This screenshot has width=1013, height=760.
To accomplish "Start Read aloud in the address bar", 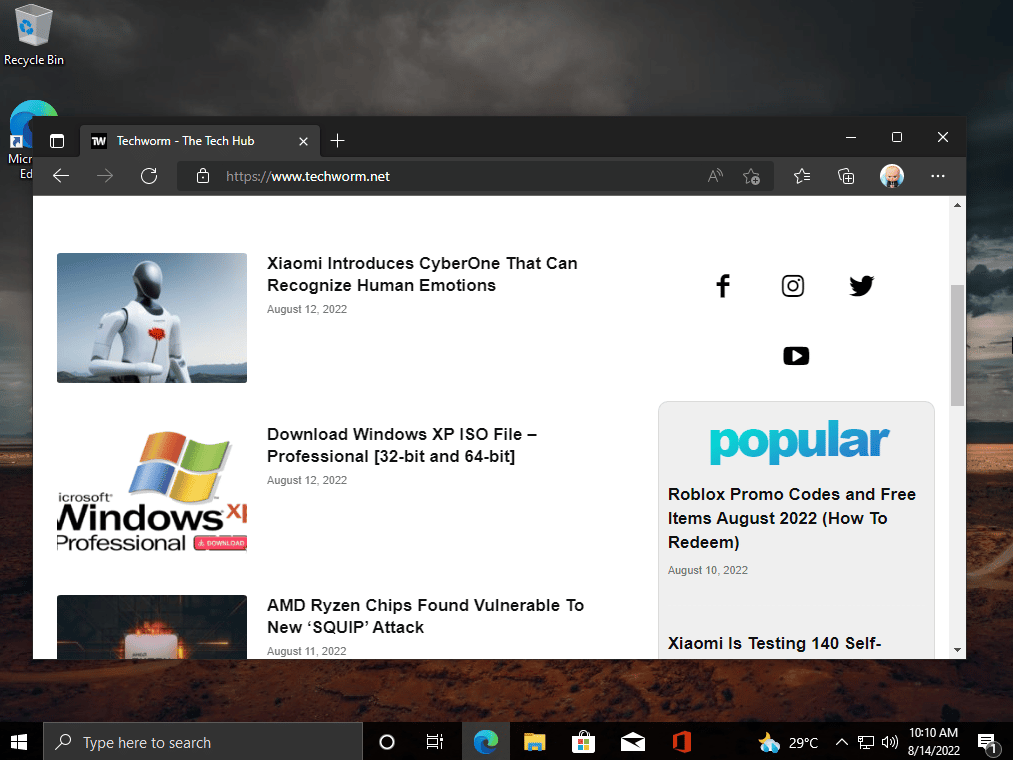I will pyautogui.click(x=714, y=176).
